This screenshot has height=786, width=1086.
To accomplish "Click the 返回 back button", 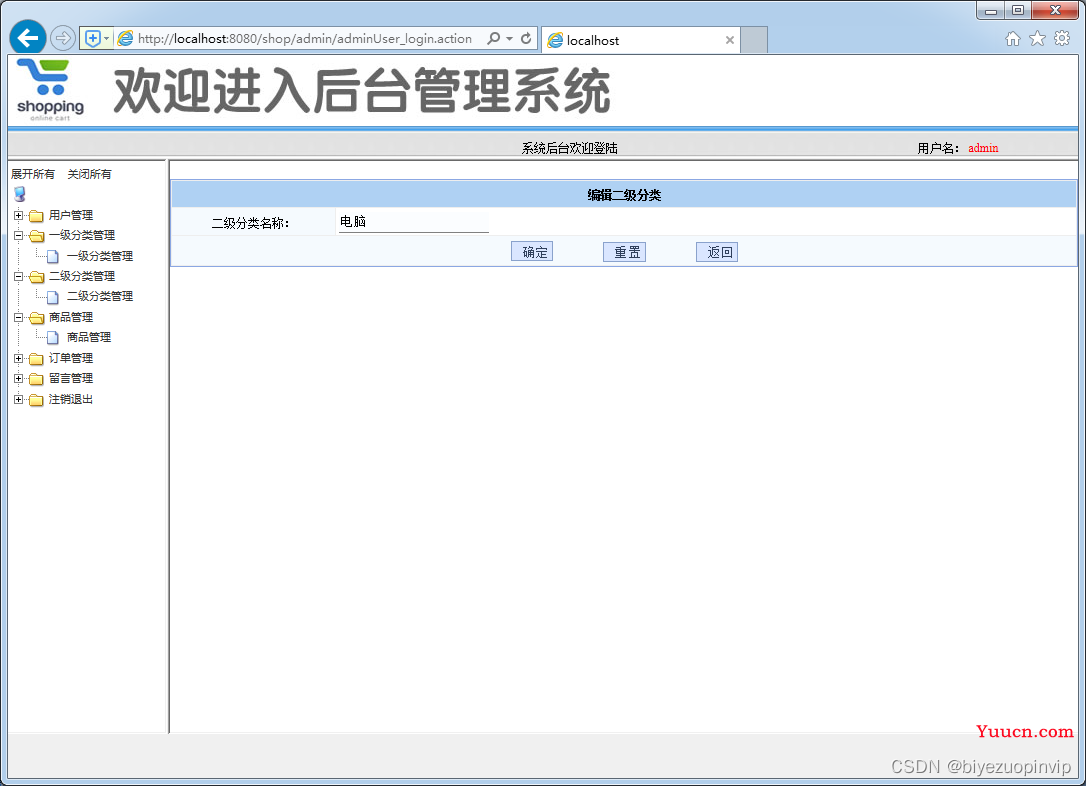I will 717,252.
